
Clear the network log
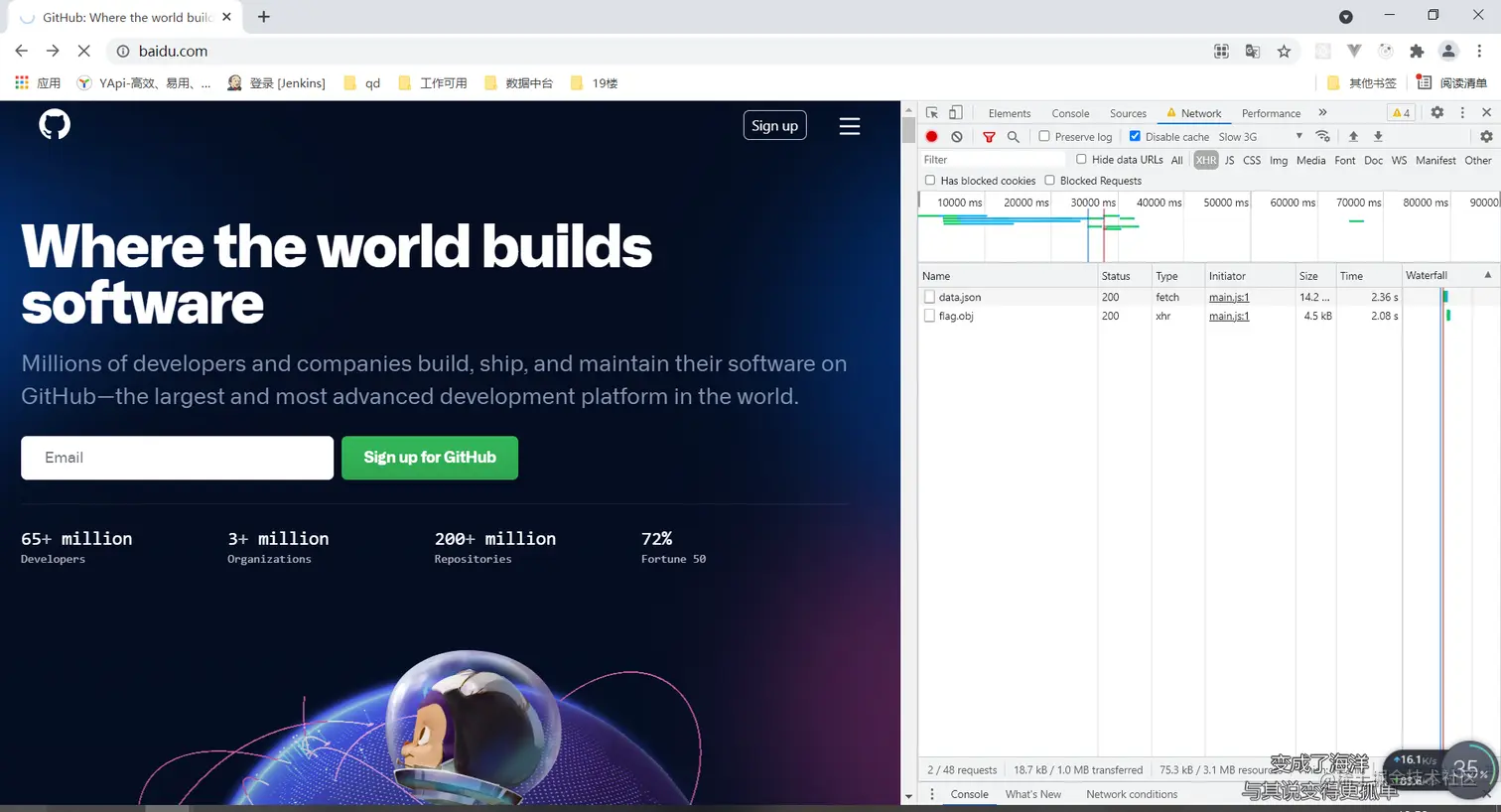coord(957,137)
